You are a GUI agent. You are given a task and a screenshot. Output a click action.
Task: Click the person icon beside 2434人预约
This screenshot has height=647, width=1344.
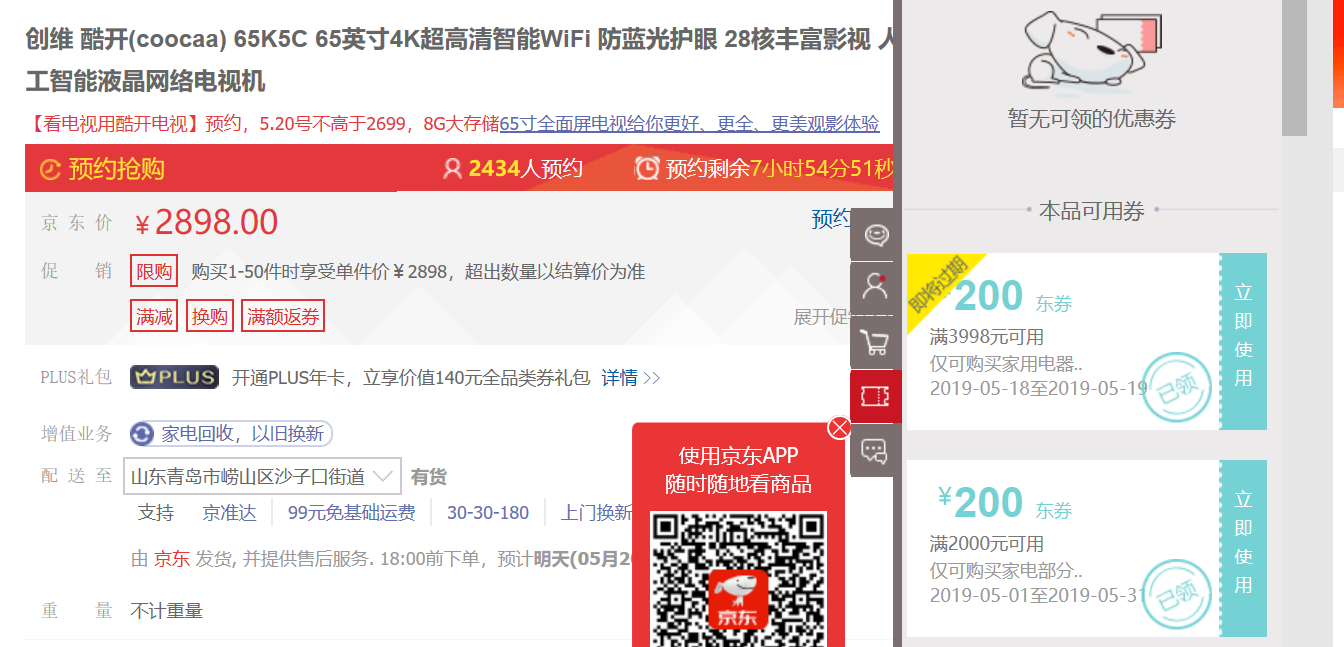click(x=452, y=168)
